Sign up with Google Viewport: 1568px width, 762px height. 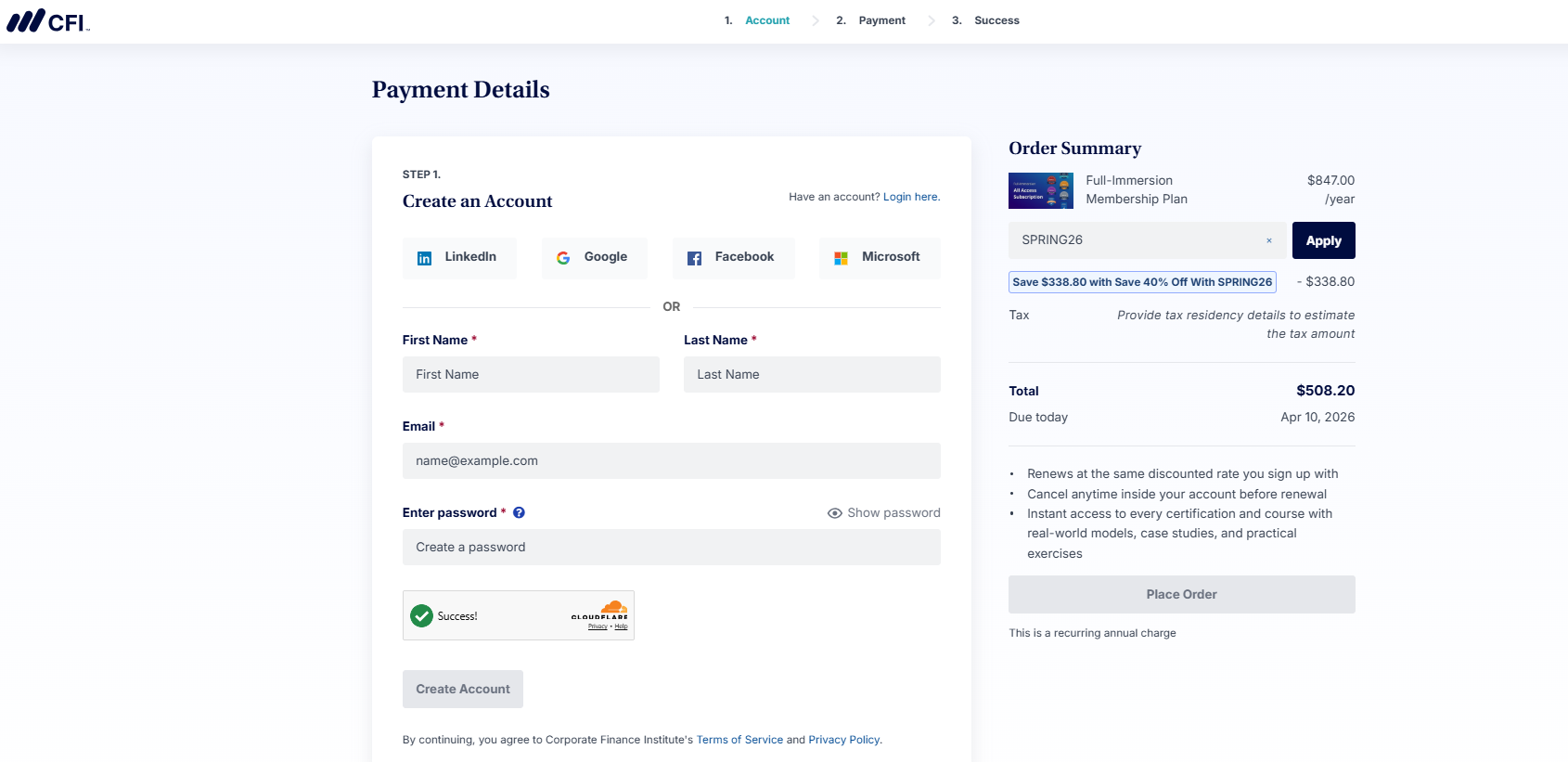pos(595,258)
